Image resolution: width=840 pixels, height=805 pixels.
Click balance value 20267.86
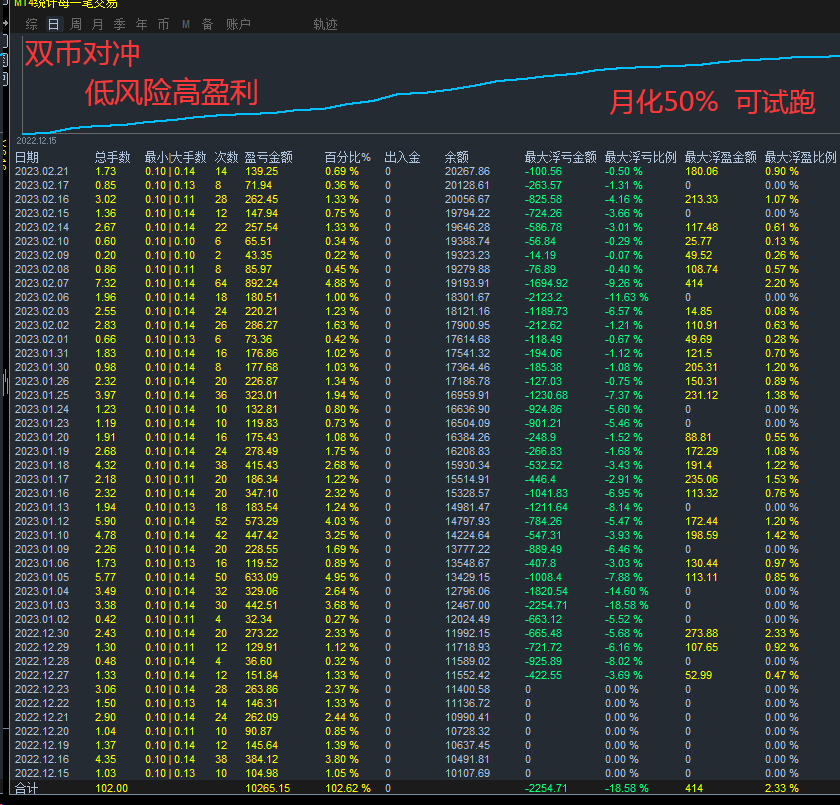point(467,171)
